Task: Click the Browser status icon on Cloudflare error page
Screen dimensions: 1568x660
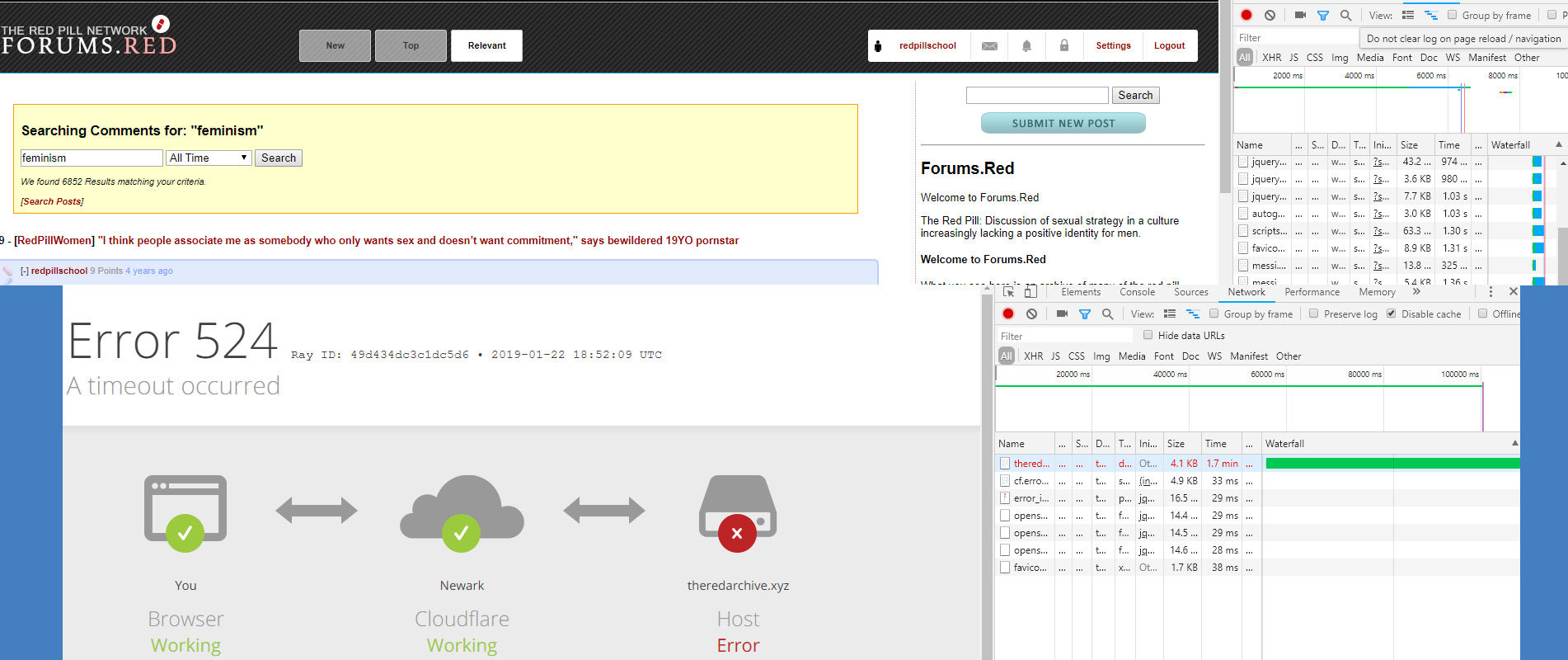Action: [185, 513]
